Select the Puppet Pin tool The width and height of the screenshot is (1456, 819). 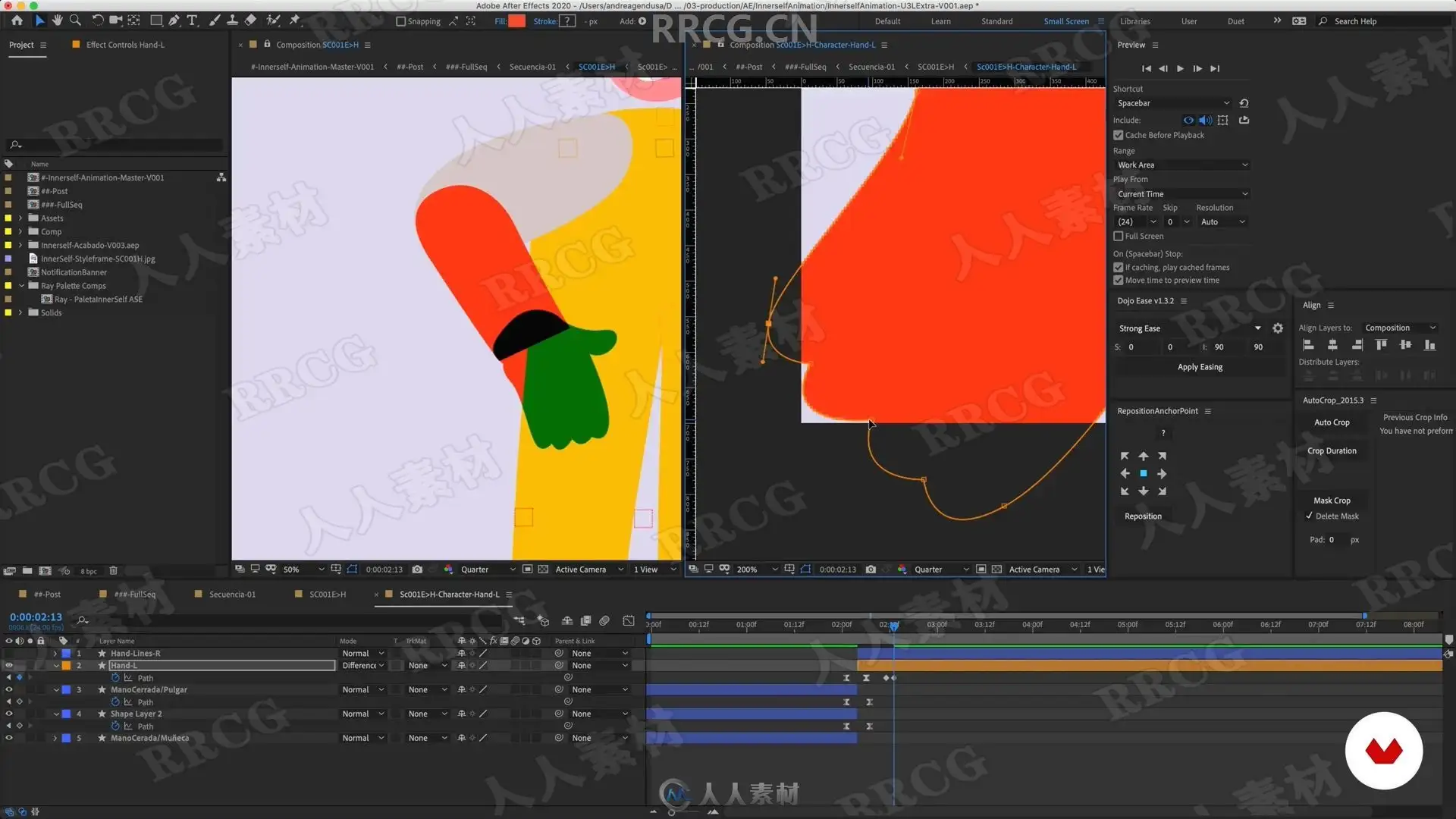(295, 20)
